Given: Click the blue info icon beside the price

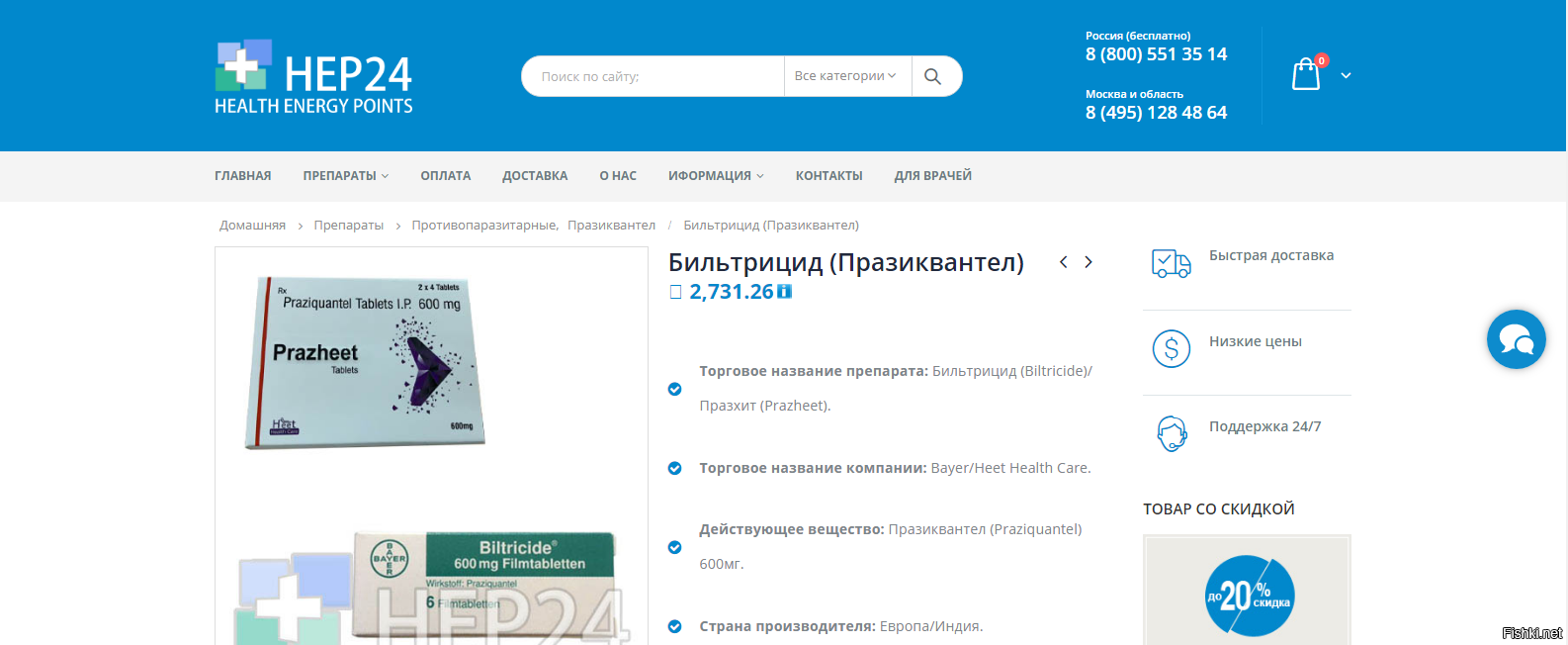Looking at the screenshot, I should (x=785, y=292).
